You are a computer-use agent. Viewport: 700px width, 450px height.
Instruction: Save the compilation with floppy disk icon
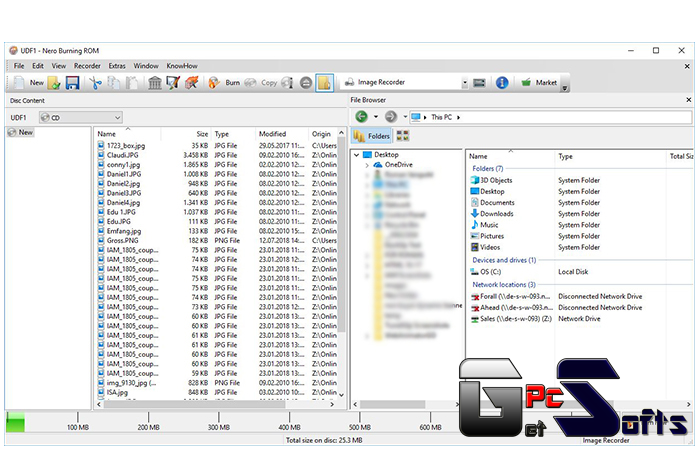pos(72,83)
